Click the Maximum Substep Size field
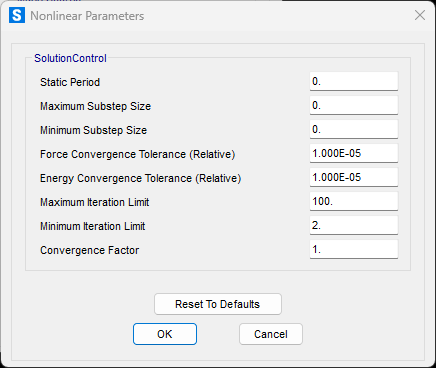The image size is (436, 368). click(354, 105)
